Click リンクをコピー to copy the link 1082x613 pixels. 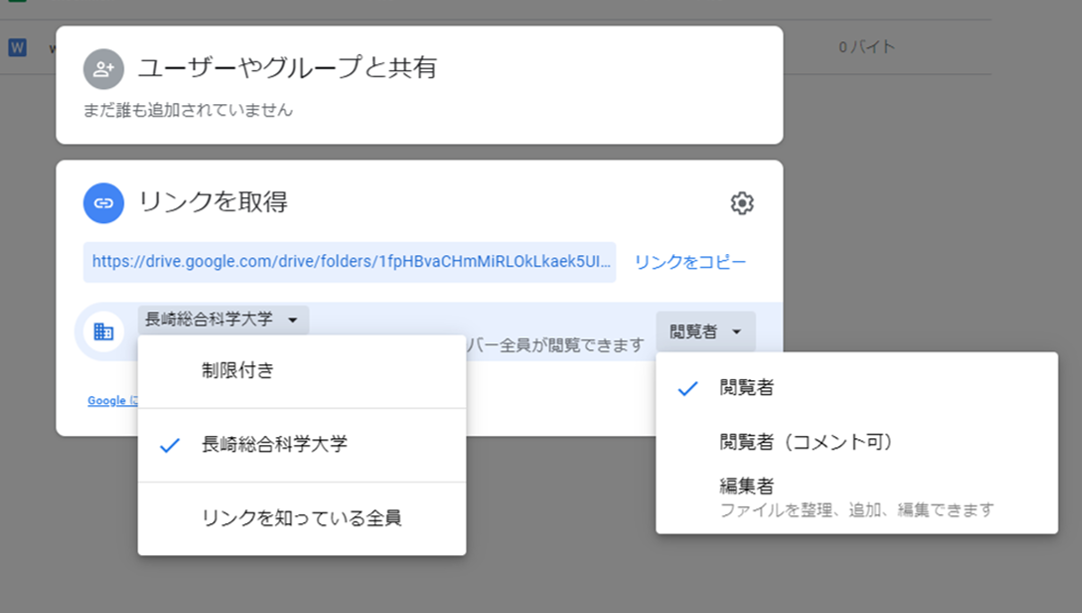[690, 262]
